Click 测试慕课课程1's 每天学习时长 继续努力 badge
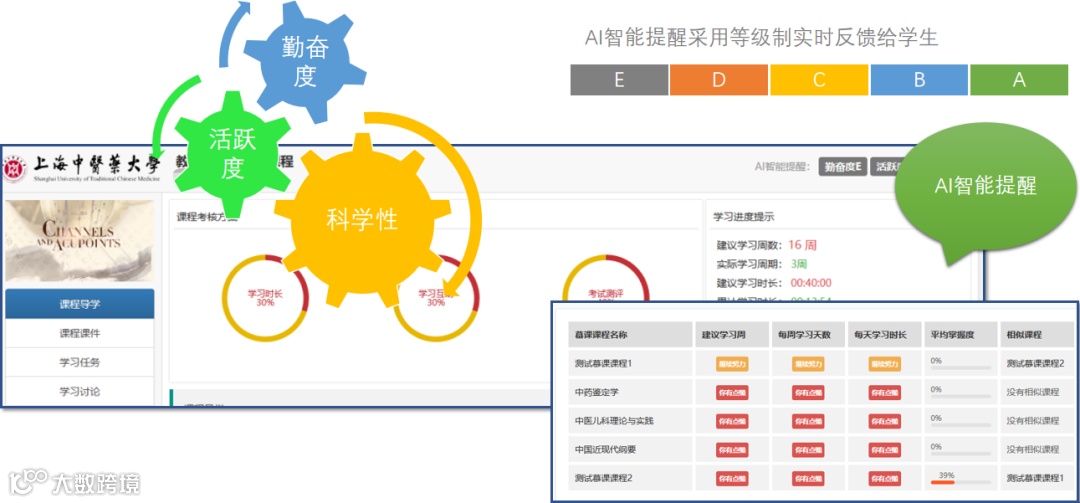The width and height of the screenshot is (1080, 503). tap(884, 364)
